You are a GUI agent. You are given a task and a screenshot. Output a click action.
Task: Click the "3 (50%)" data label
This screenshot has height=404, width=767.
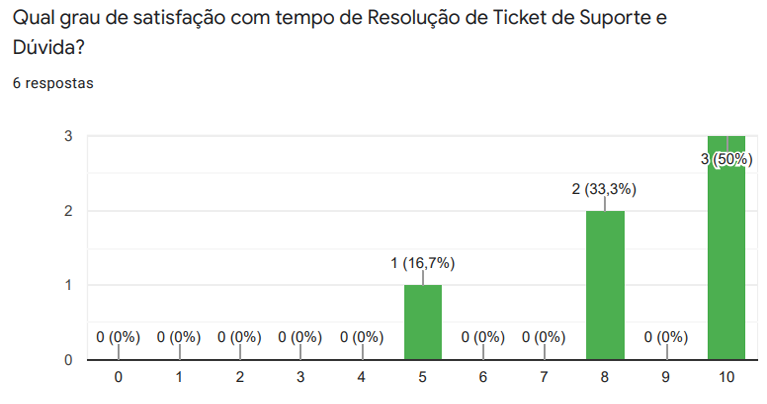coord(725,159)
